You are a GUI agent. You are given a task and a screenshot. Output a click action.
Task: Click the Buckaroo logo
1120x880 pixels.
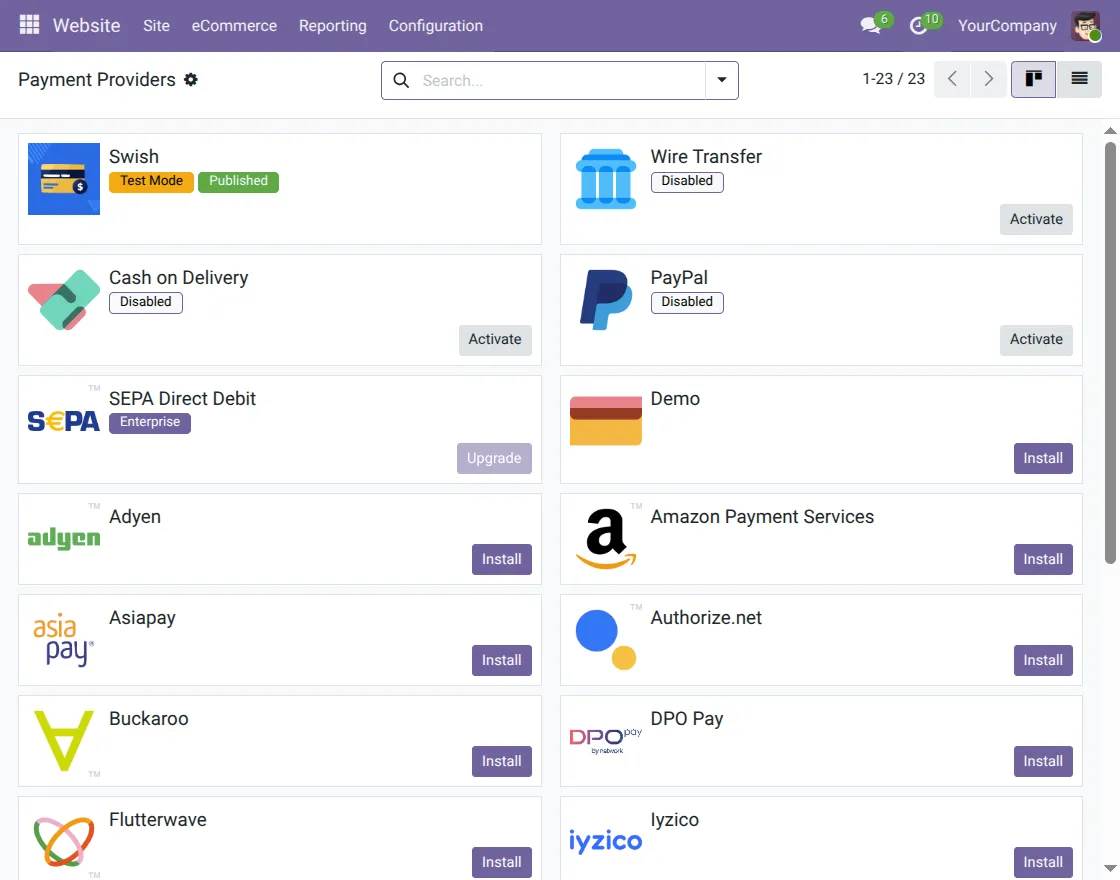pyautogui.click(x=64, y=741)
